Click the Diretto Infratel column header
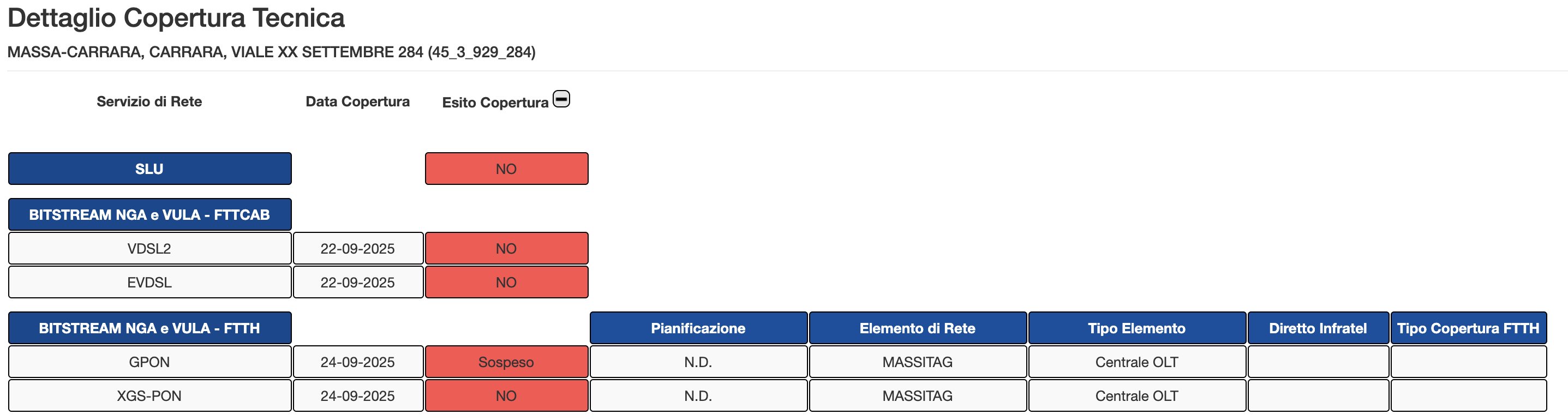This screenshot has height=420, width=1568. click(x=1318, y=328)
